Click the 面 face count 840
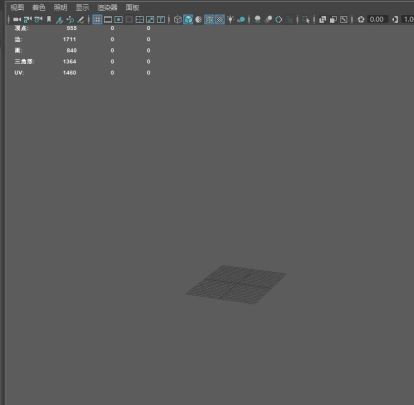Viewport: 414px width, 405px height. click(72, 51)
